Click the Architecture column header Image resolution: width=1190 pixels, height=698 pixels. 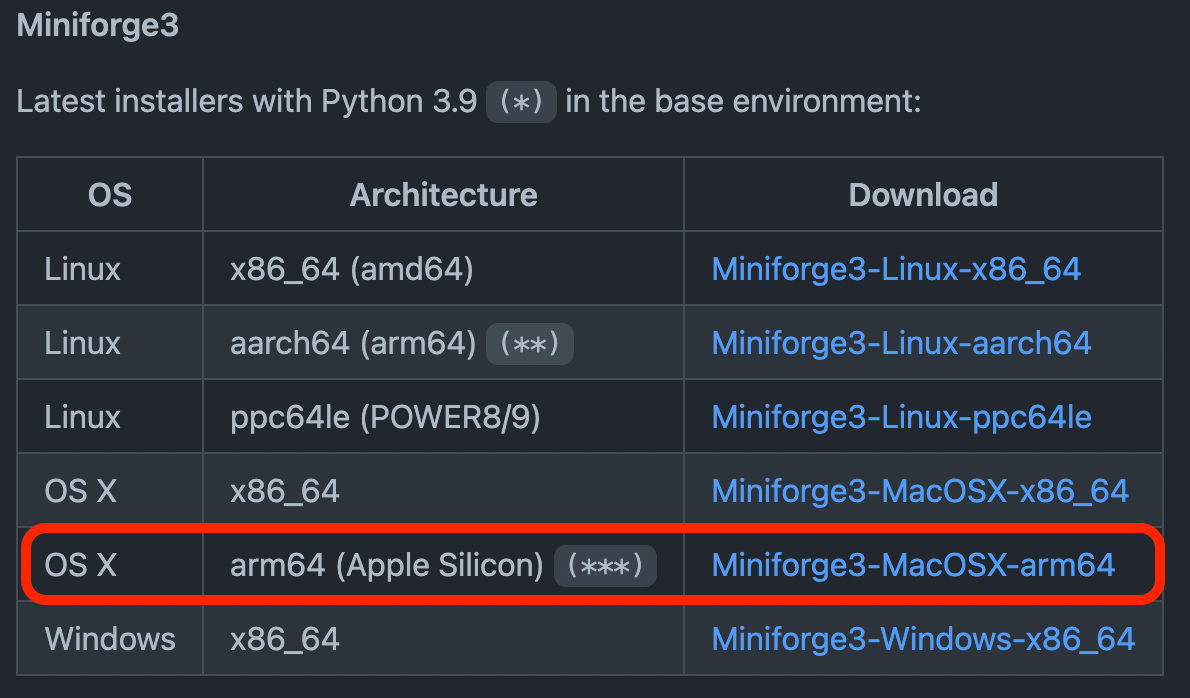(x=443, y=194)
